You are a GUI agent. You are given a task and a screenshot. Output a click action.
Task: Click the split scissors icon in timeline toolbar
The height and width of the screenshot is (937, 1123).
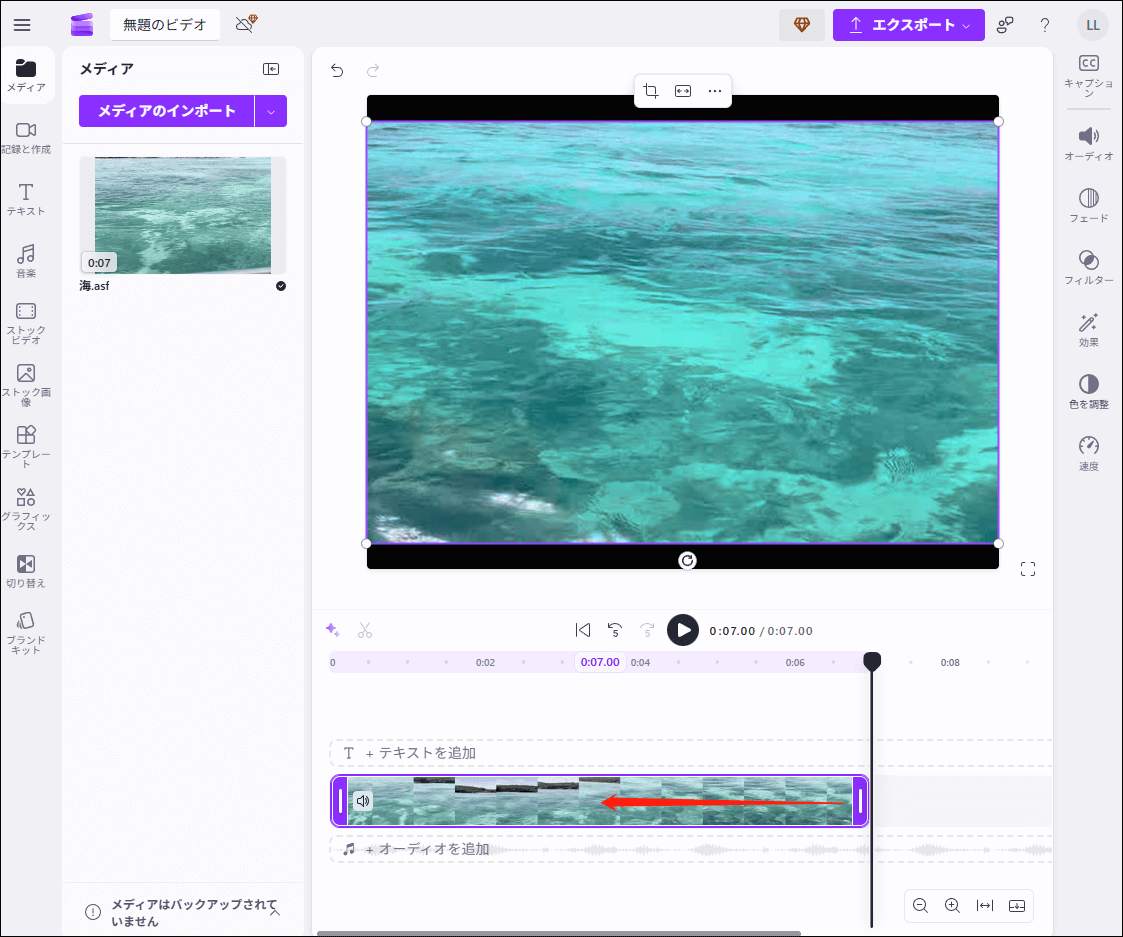(365, 629)
